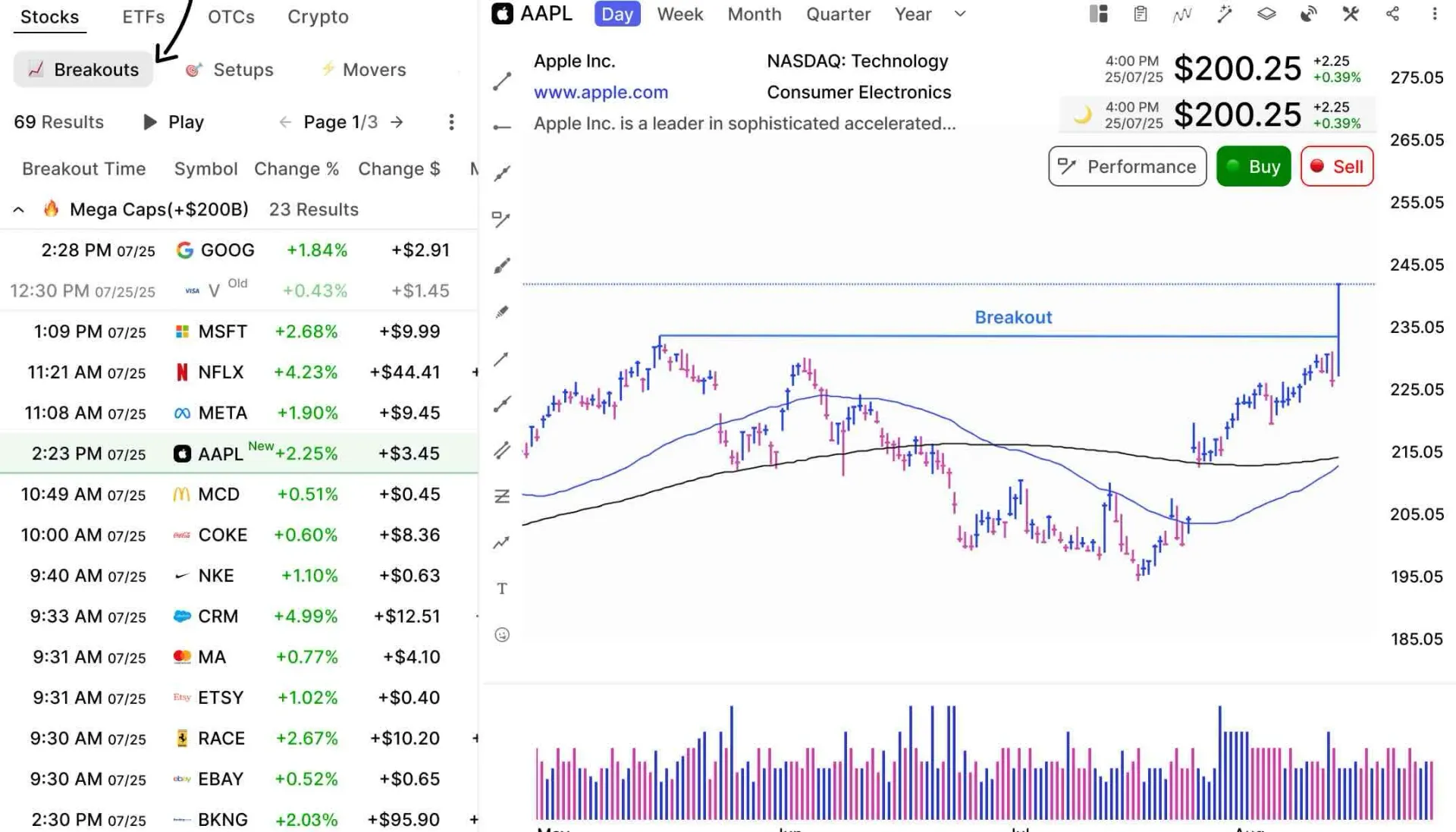The width and height of the screenshot is (1456, 832).
Task: Select the text T tool
Action: coord(502,589)
